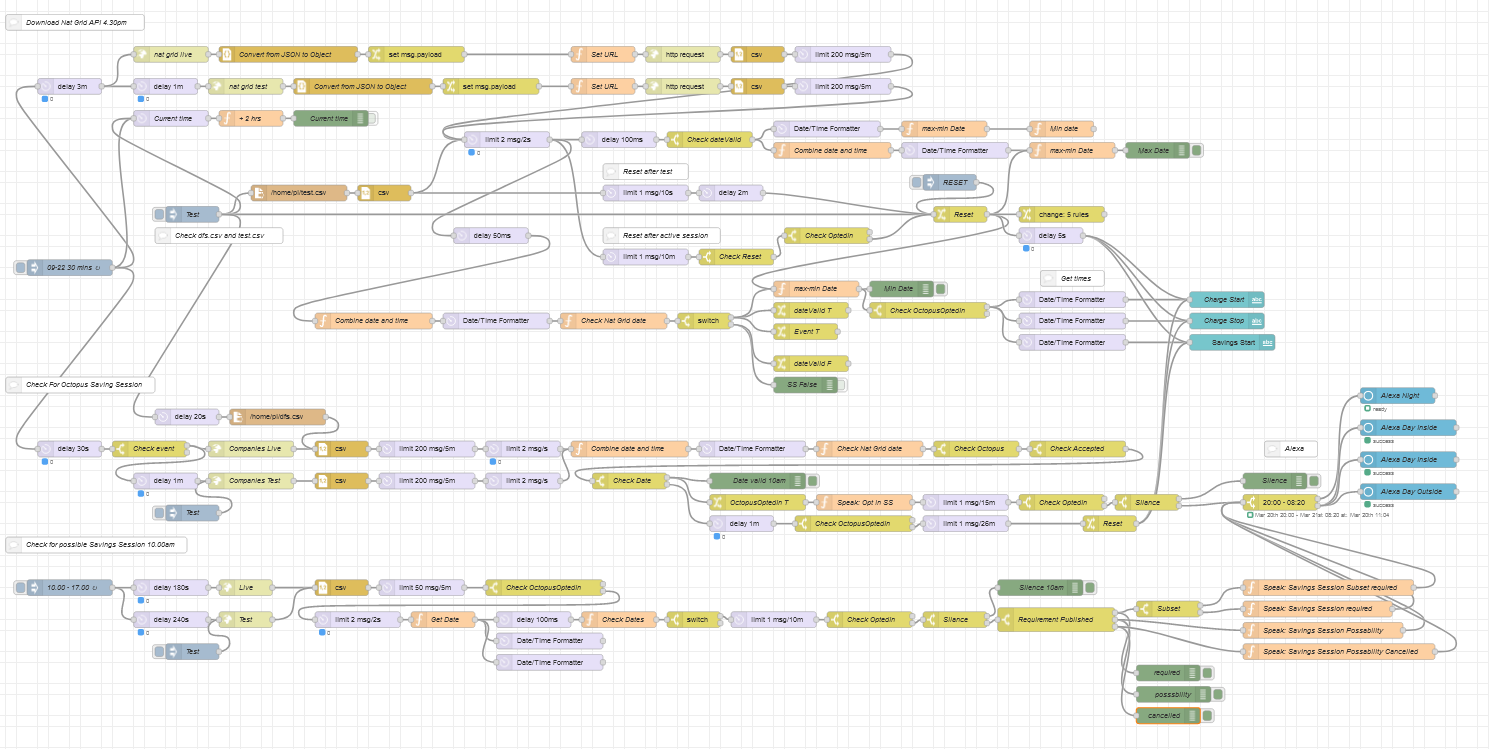The height and width of the screenshot is (749, 1489).
Task: Click the JSON icon on Convert from JSON to Object
Action: click(x=226, y=54)
